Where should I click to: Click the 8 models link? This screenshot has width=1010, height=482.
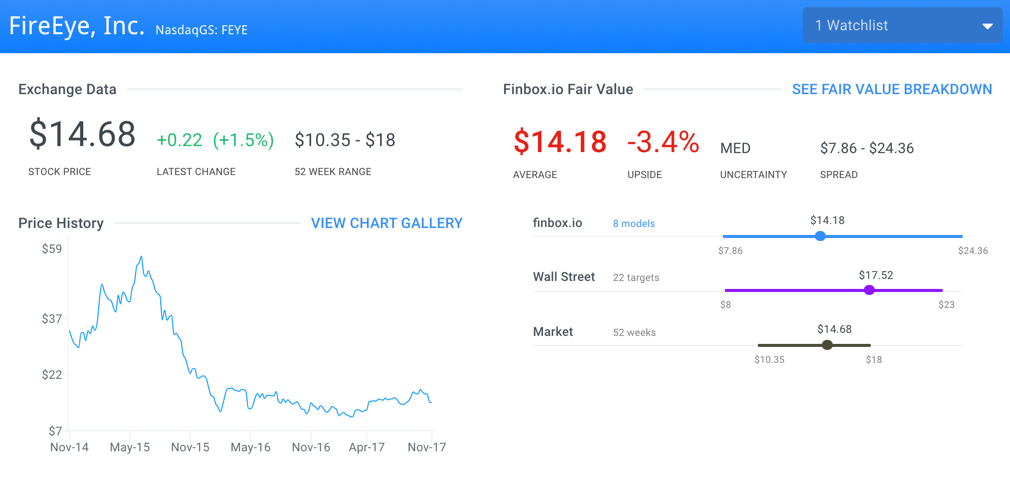pos(634,224)
